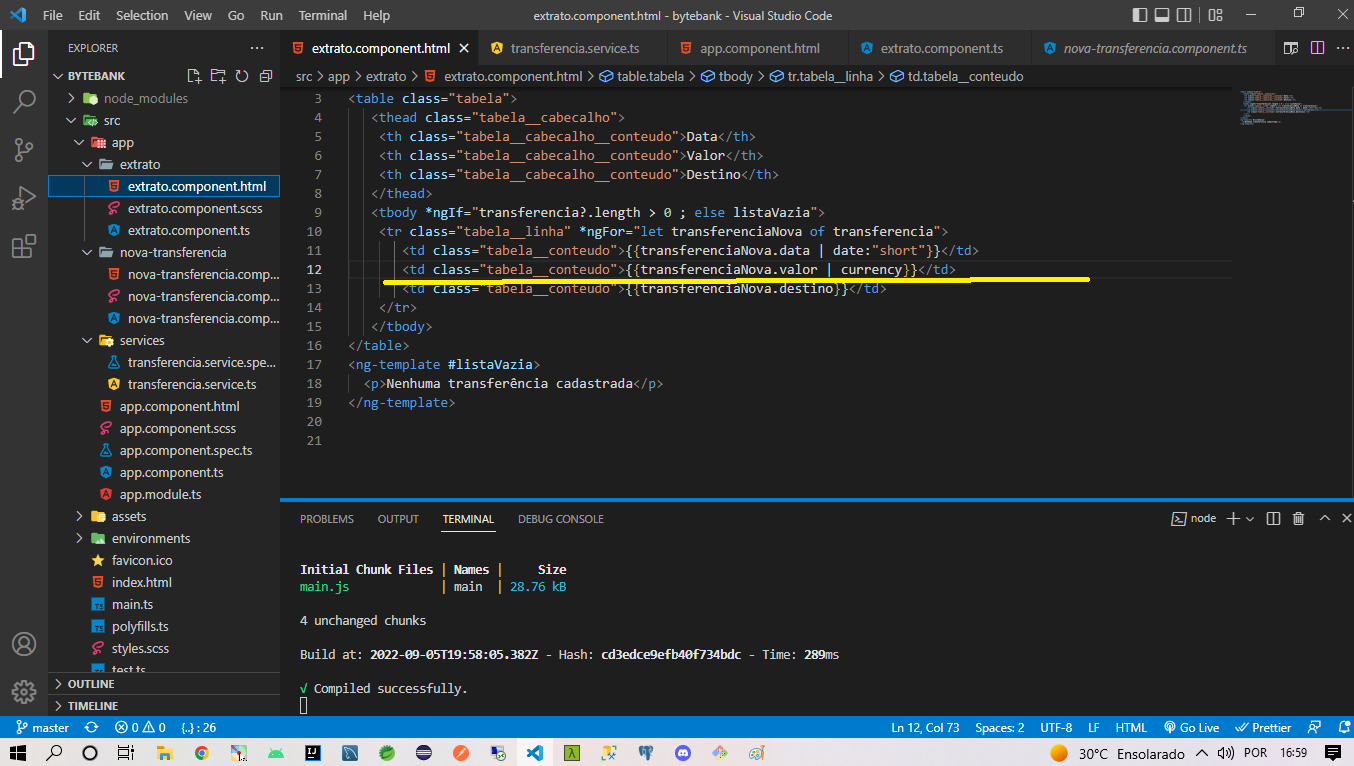Open the Explorer view in activity bar

[24, 54]
